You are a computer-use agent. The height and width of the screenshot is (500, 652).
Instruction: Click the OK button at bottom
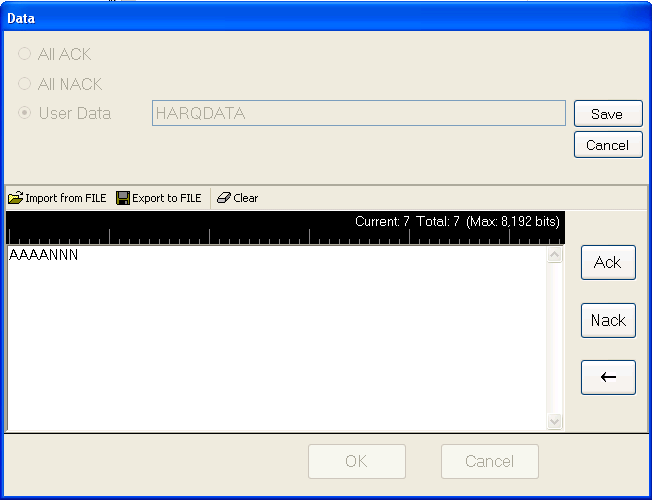coord(357,461)
